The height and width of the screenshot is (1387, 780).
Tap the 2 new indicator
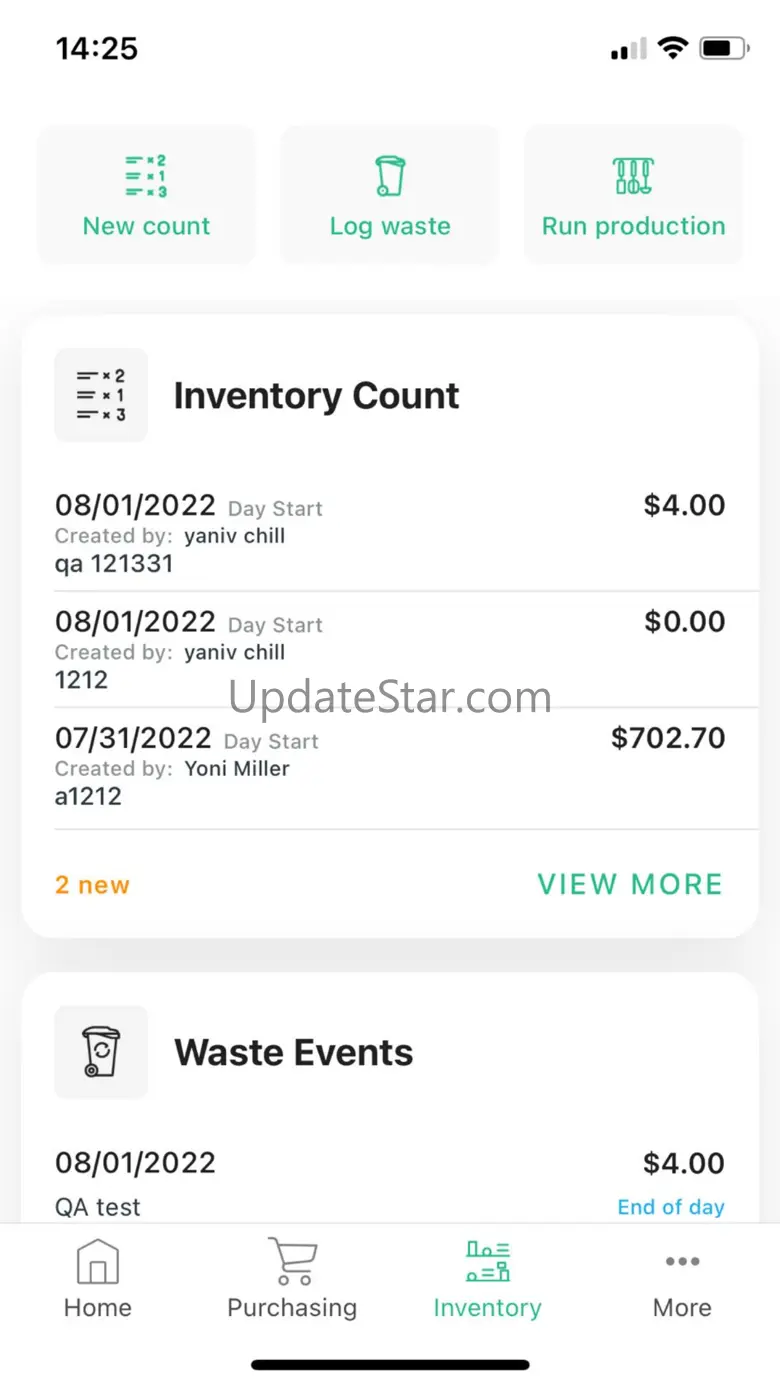[x=92, y=885]
